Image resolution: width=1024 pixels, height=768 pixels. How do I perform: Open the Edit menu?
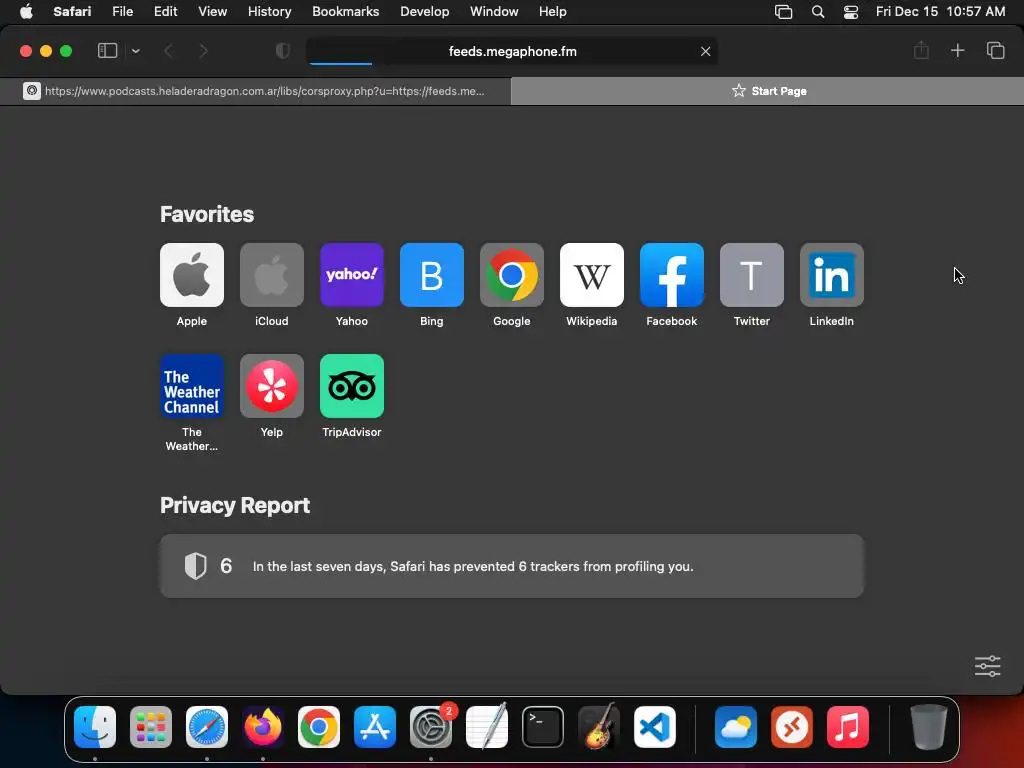pyautogui.click(x=165, y=12)
